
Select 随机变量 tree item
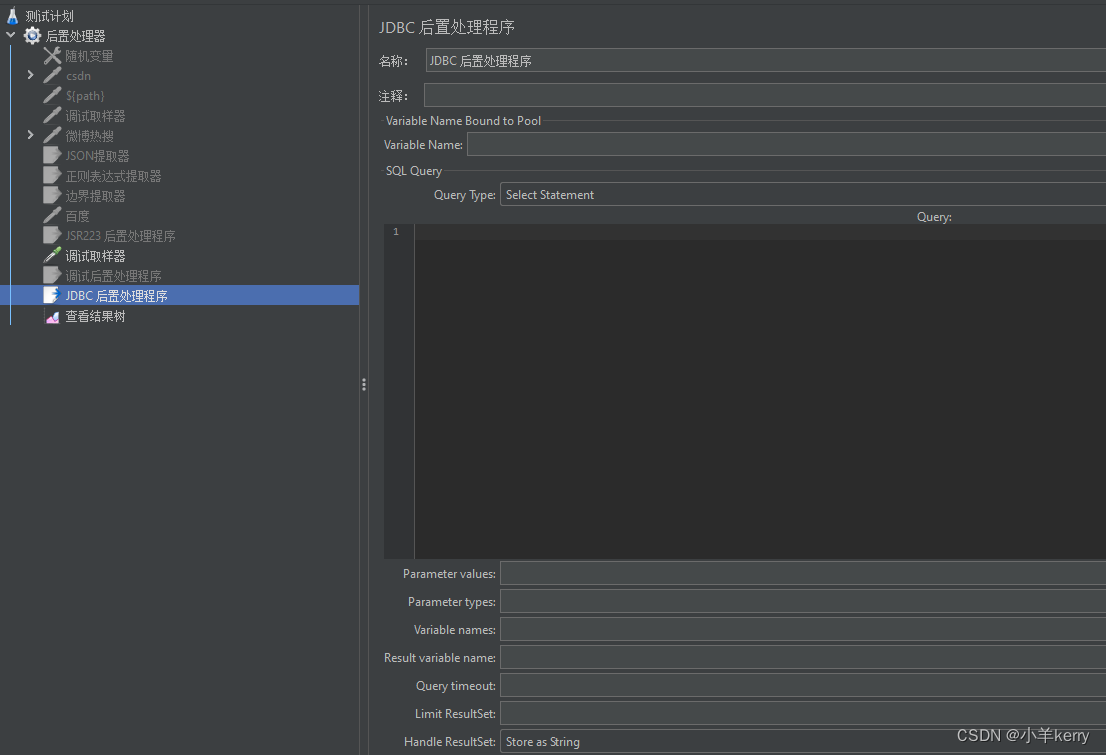[x=90, y=56]
